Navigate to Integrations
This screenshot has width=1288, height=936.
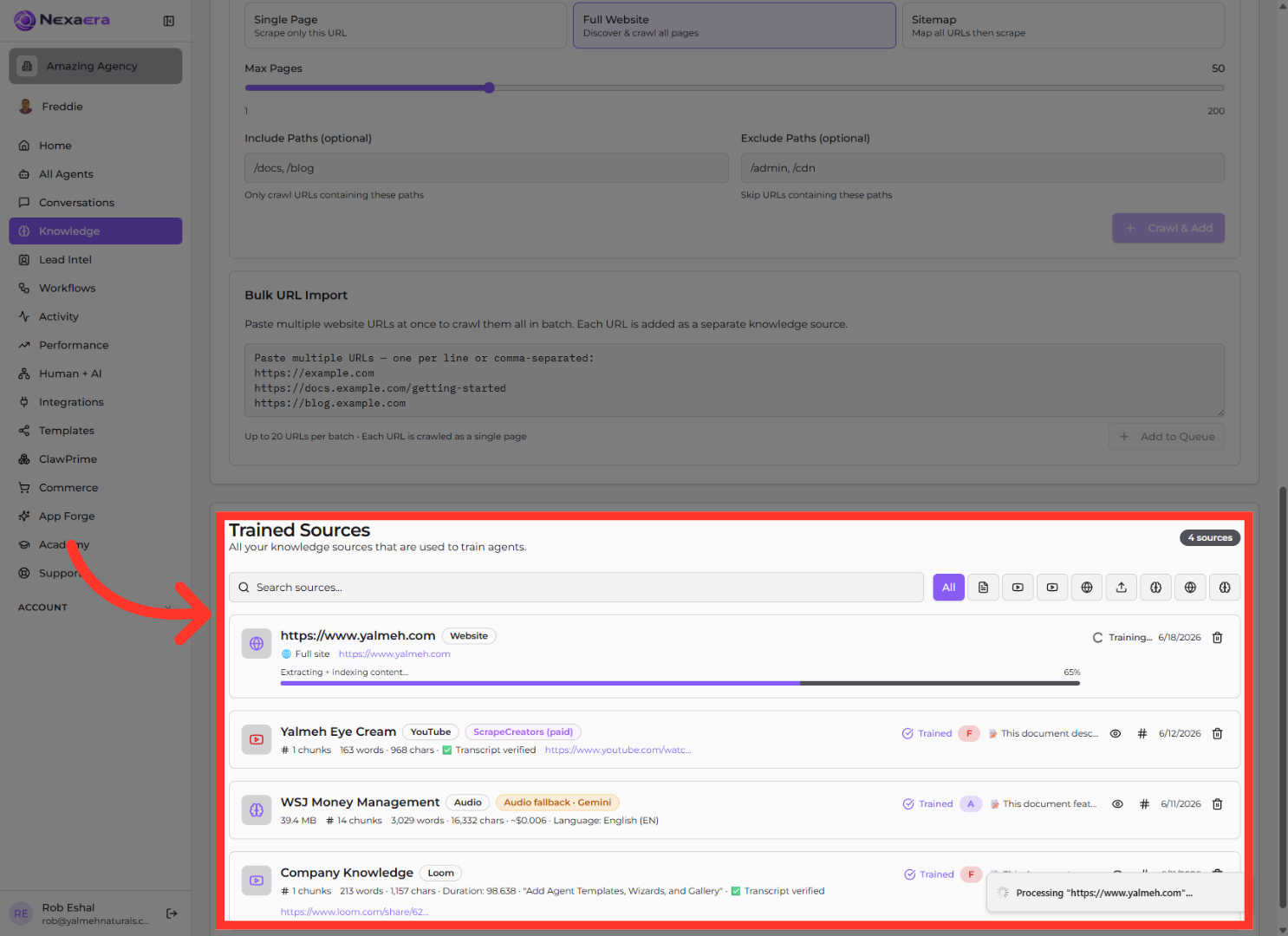point(95,402)
